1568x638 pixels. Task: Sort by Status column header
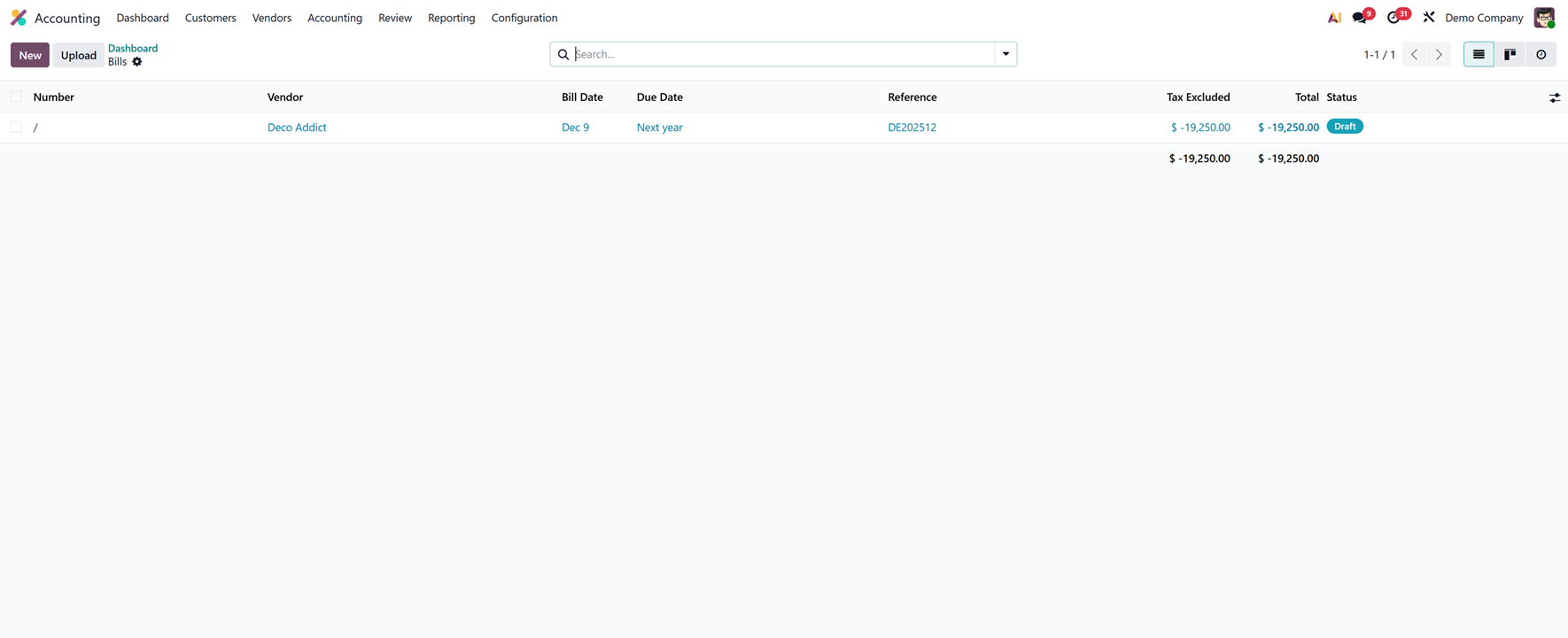pos(1341,97)
